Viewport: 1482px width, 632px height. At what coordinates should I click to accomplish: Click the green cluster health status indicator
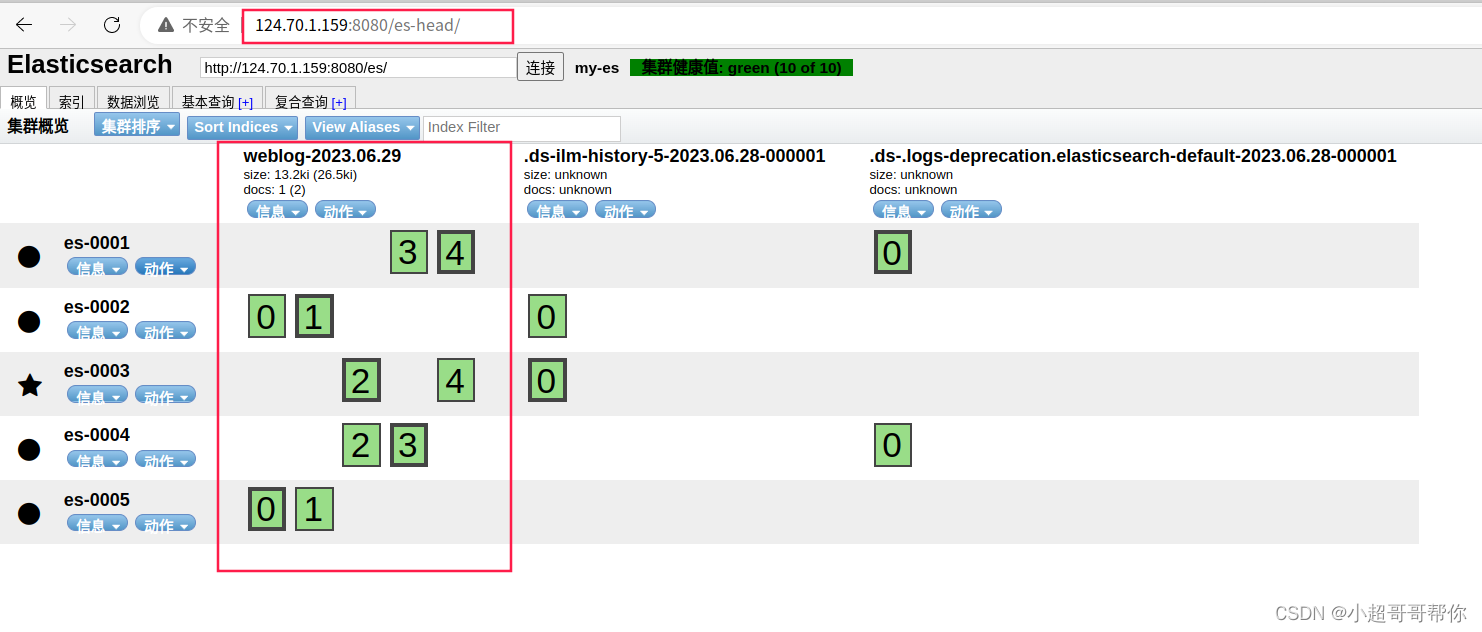click(741, 67)
